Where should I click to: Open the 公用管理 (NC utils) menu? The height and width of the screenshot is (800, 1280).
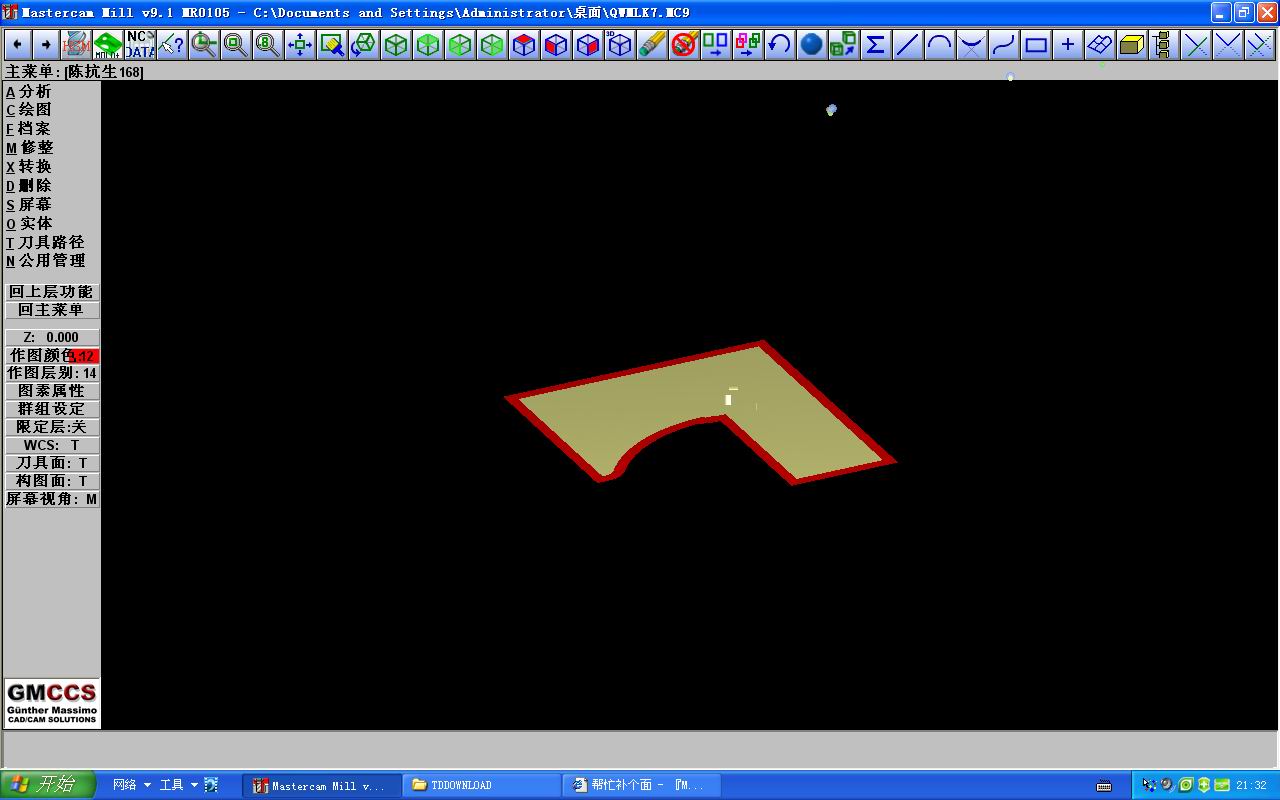(x=45, y=261)
